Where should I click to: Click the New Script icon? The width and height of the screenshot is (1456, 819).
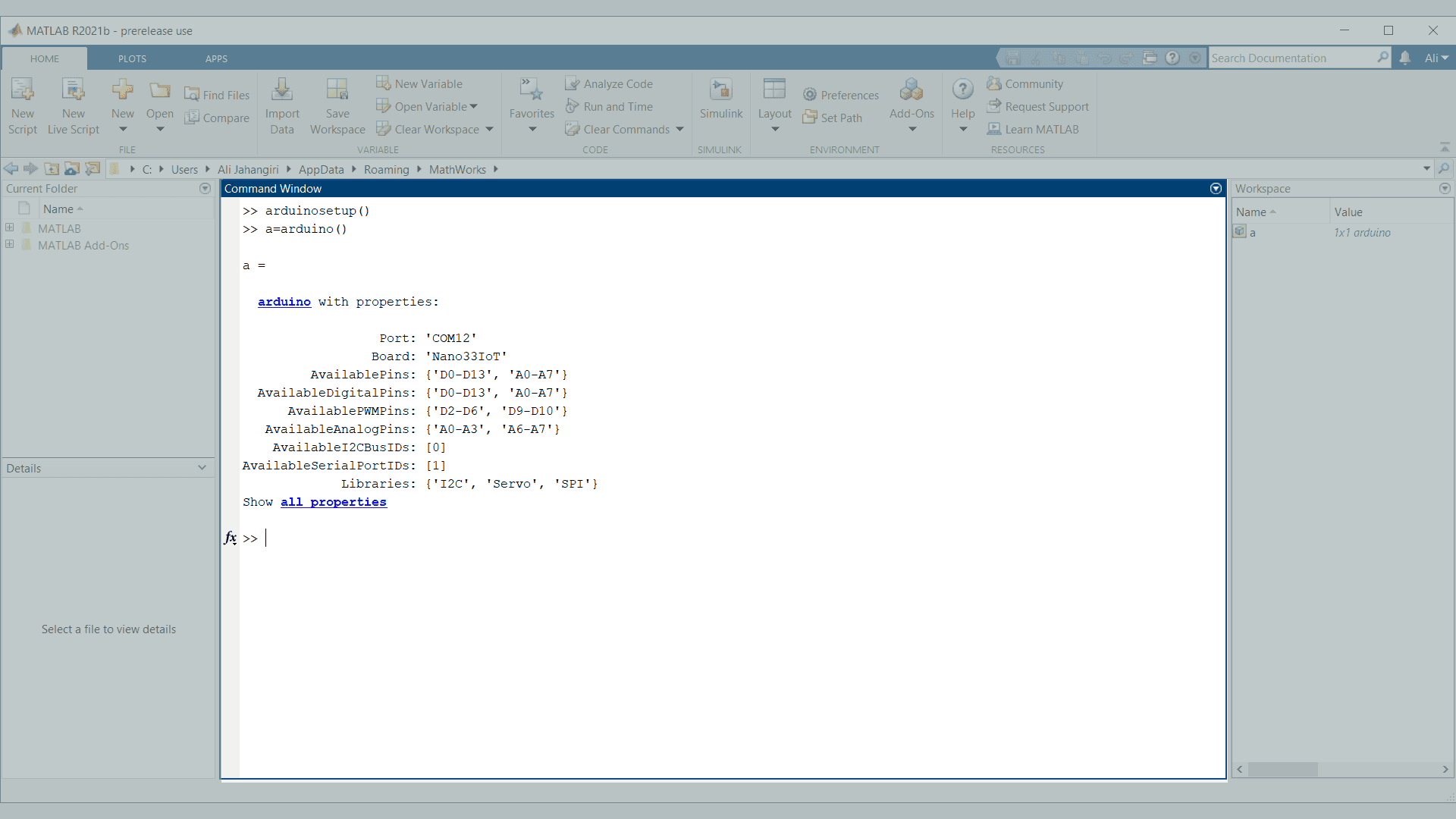pyautogui.click(x=22, y=90)
